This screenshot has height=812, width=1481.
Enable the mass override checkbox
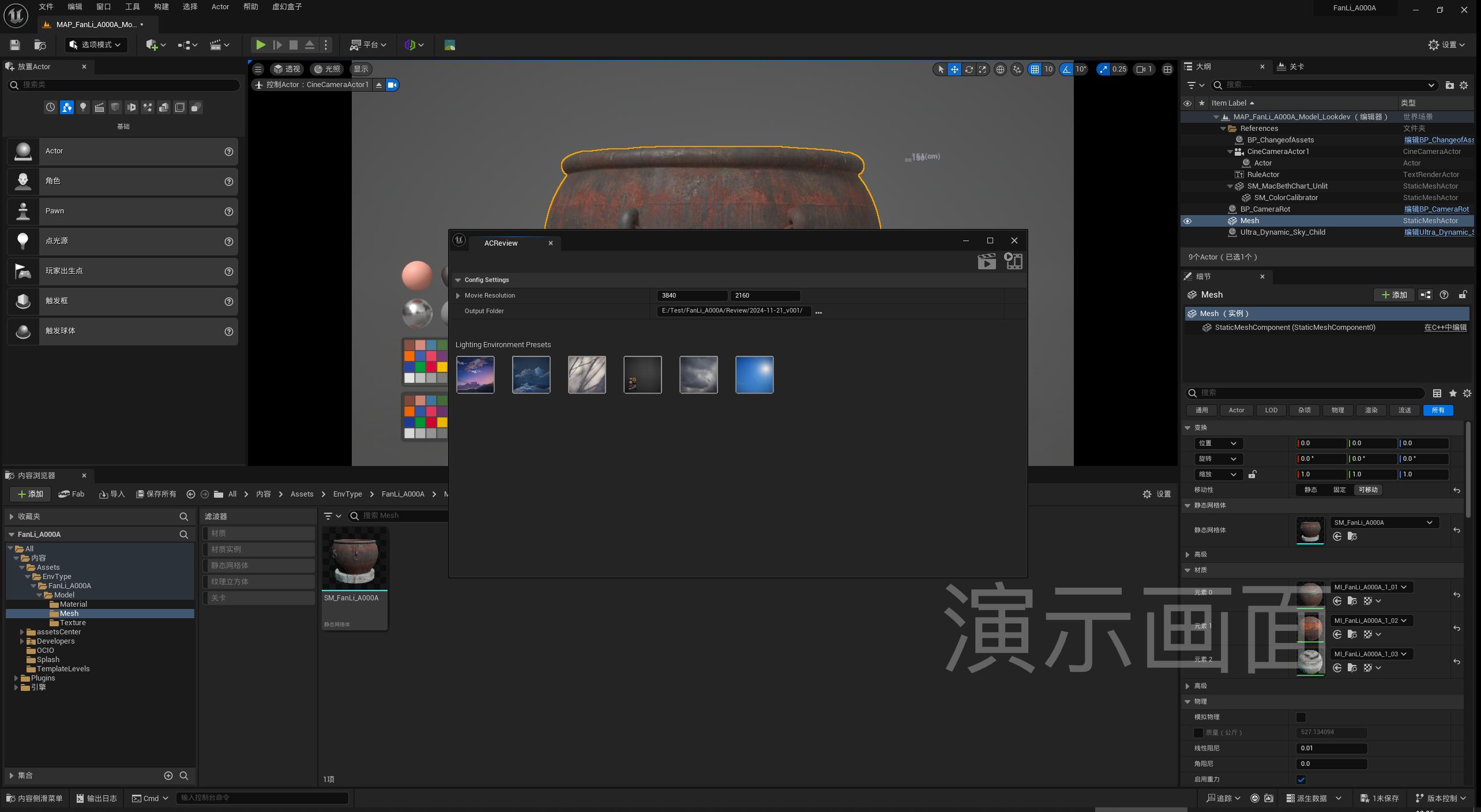click(1198, 733)
